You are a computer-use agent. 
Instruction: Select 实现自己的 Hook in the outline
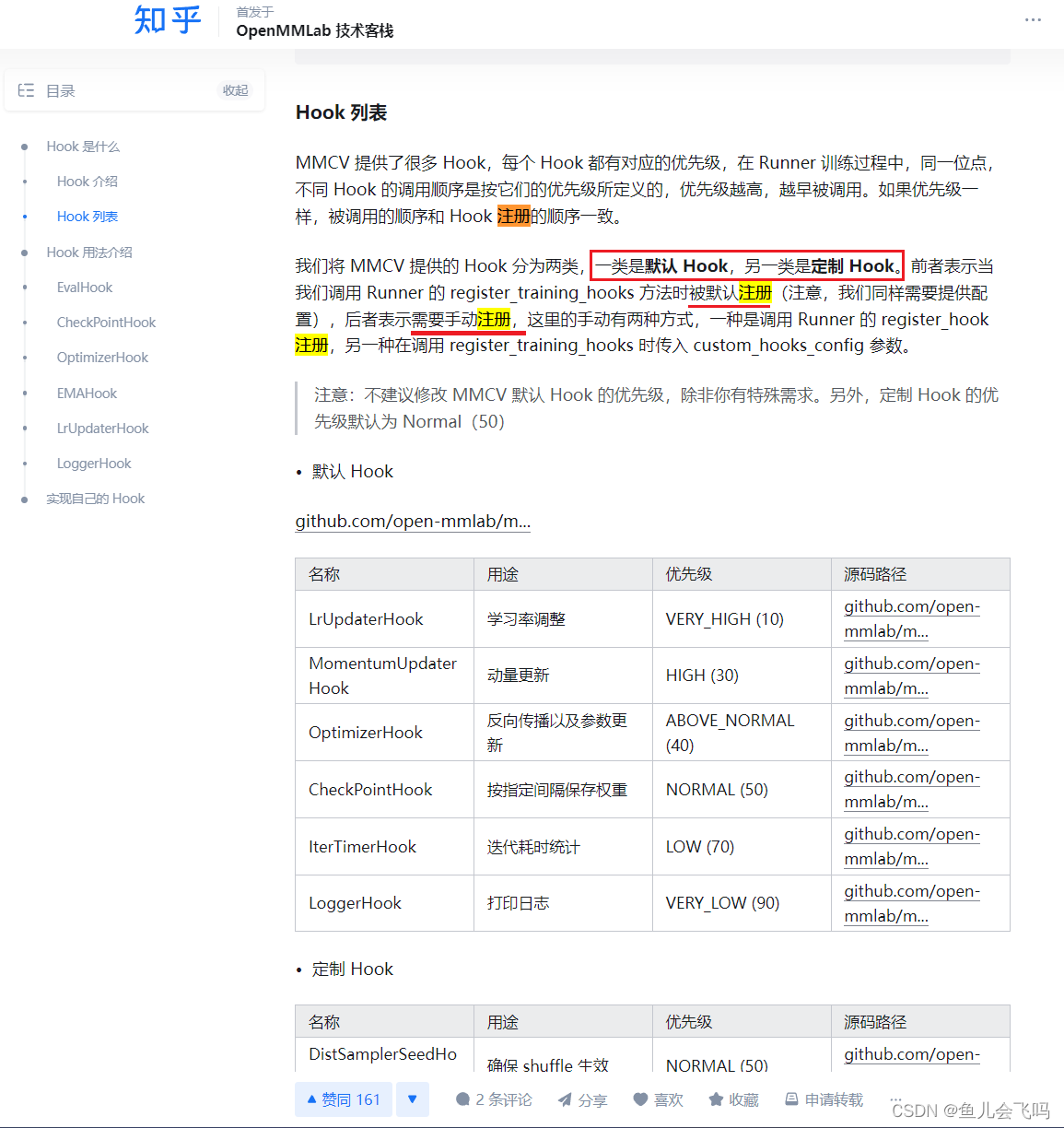click(x=95, y=498)
